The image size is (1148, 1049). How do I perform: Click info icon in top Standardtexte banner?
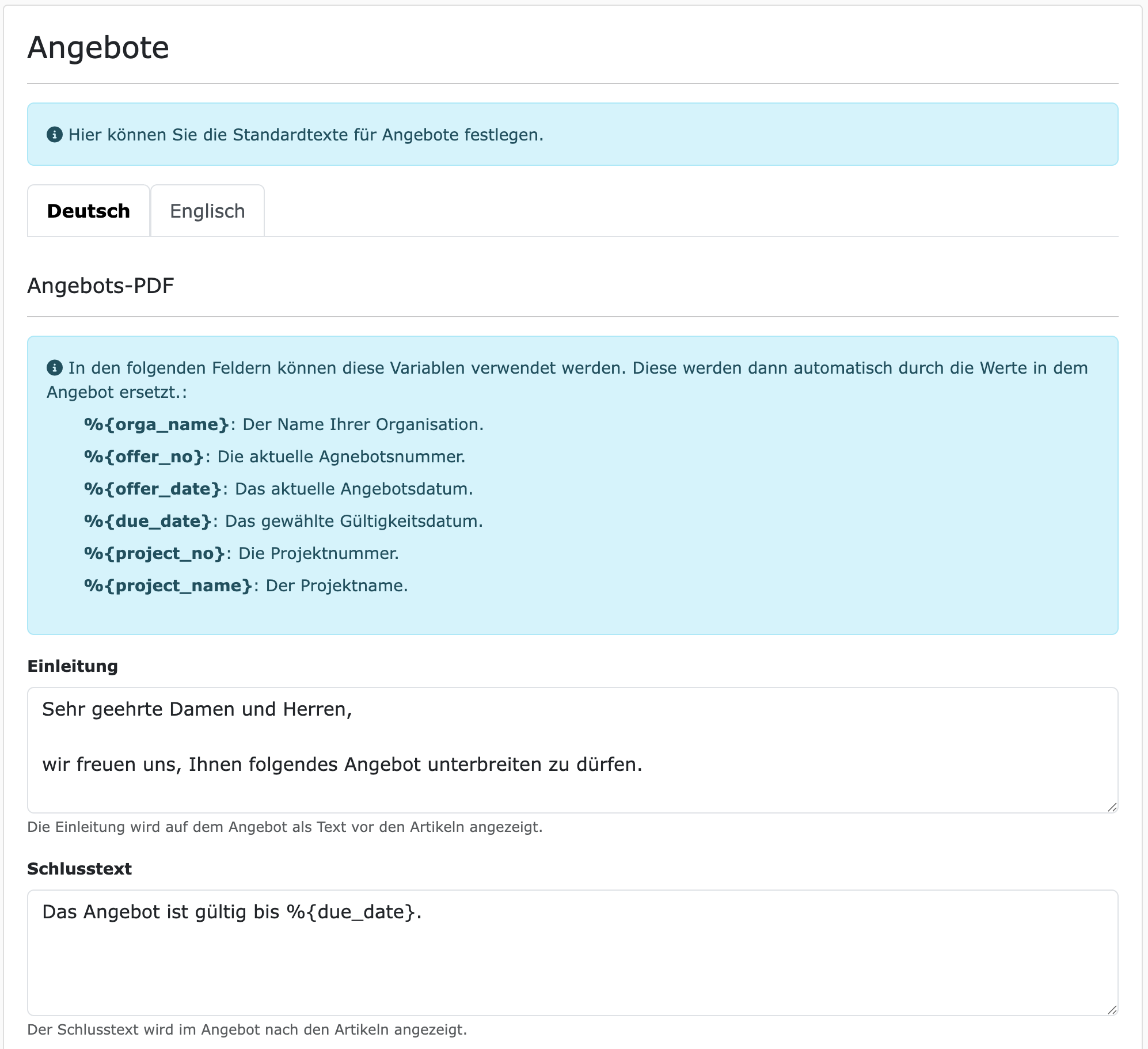55,135
